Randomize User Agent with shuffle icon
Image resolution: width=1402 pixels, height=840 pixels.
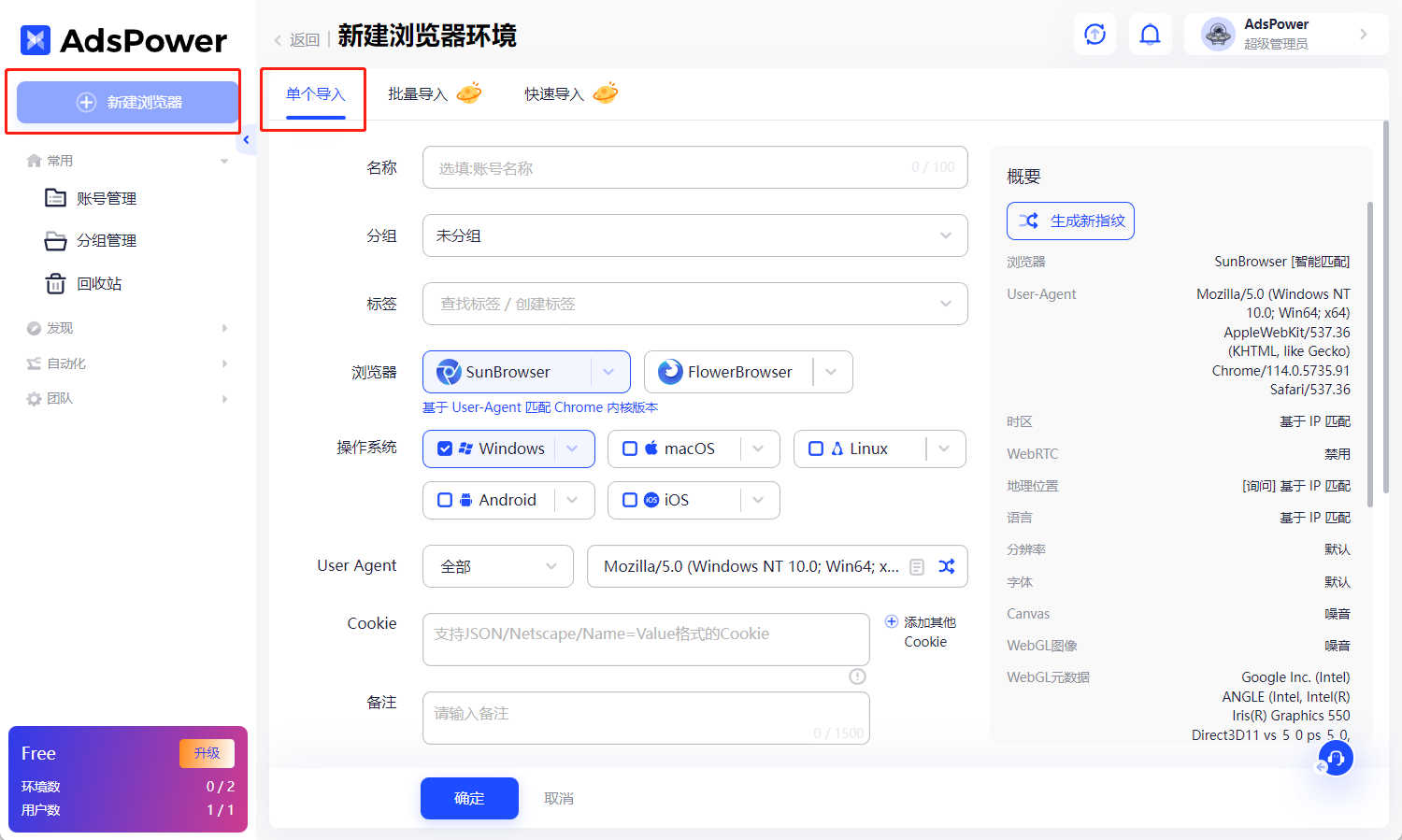[947, 566]
